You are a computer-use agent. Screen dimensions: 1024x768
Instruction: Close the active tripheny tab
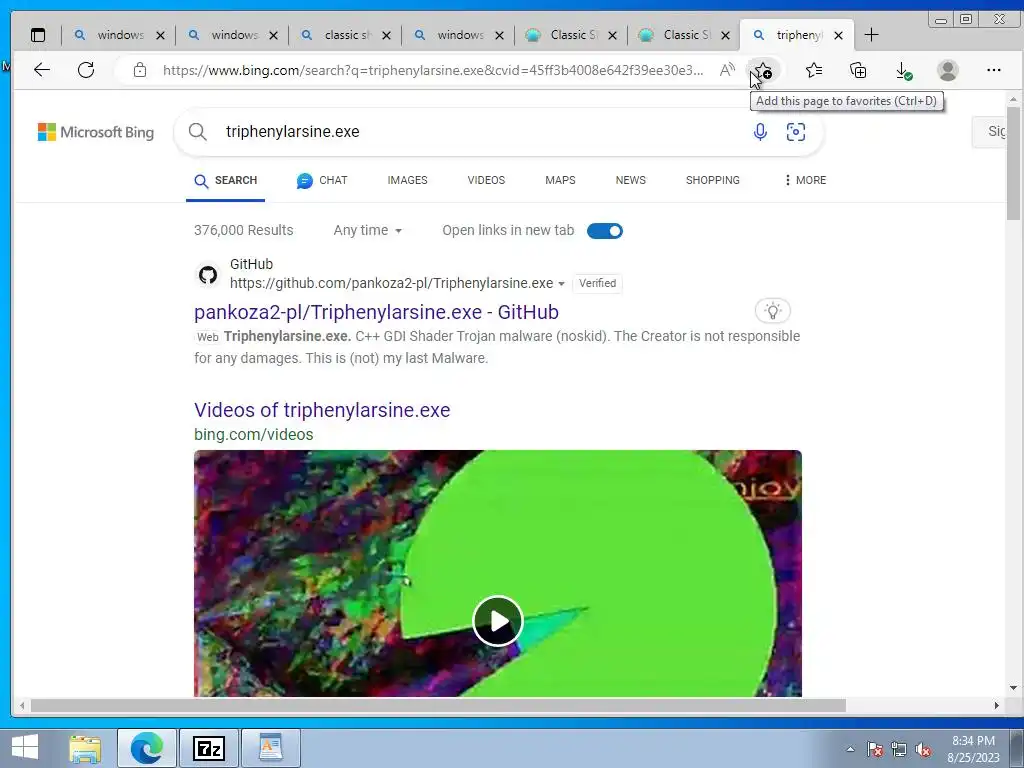pos(839,35)
